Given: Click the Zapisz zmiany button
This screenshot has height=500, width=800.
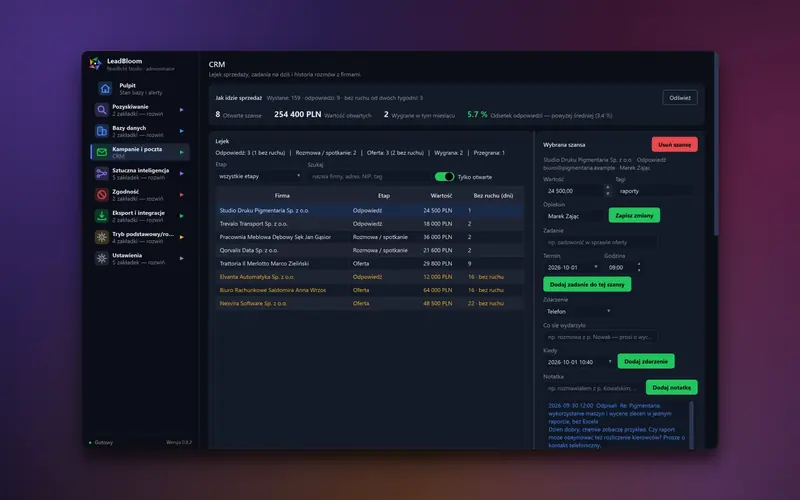Looking at the screenshot, I should pos(634,215).
